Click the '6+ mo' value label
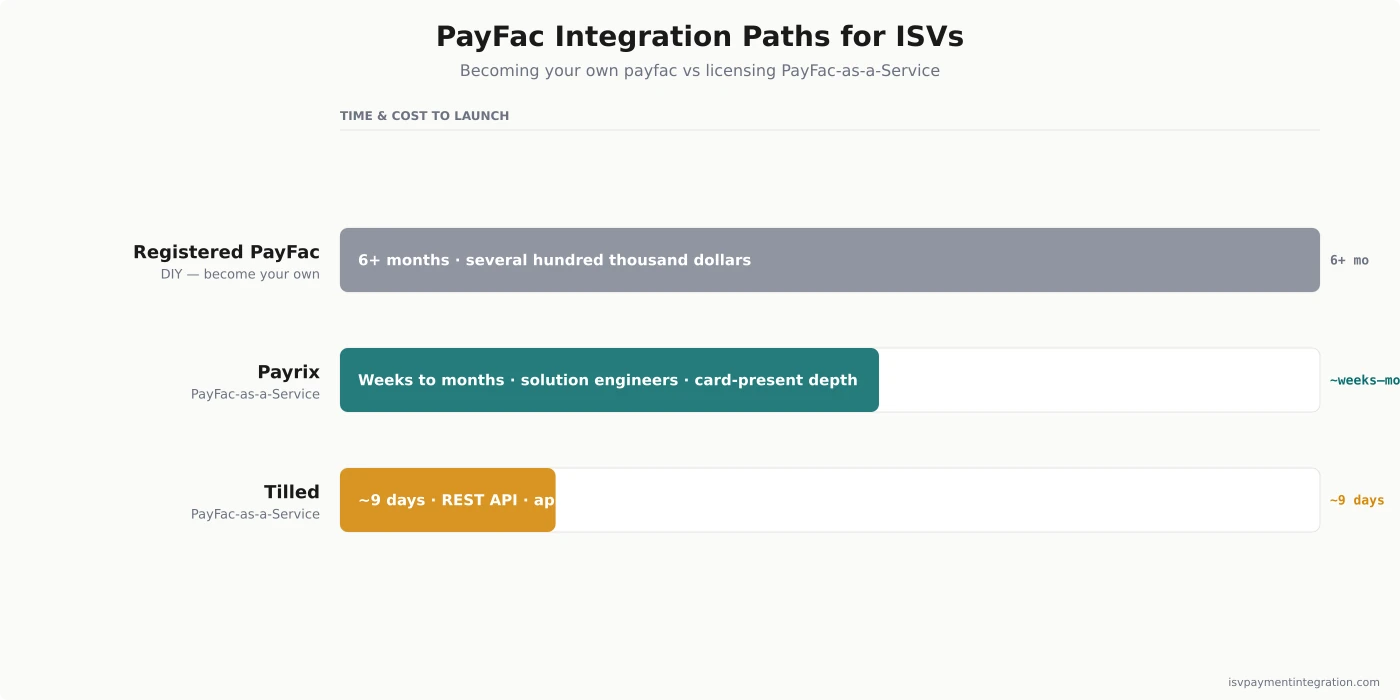The width and height of the screenshot is (1400, 700). (1349, 260)
